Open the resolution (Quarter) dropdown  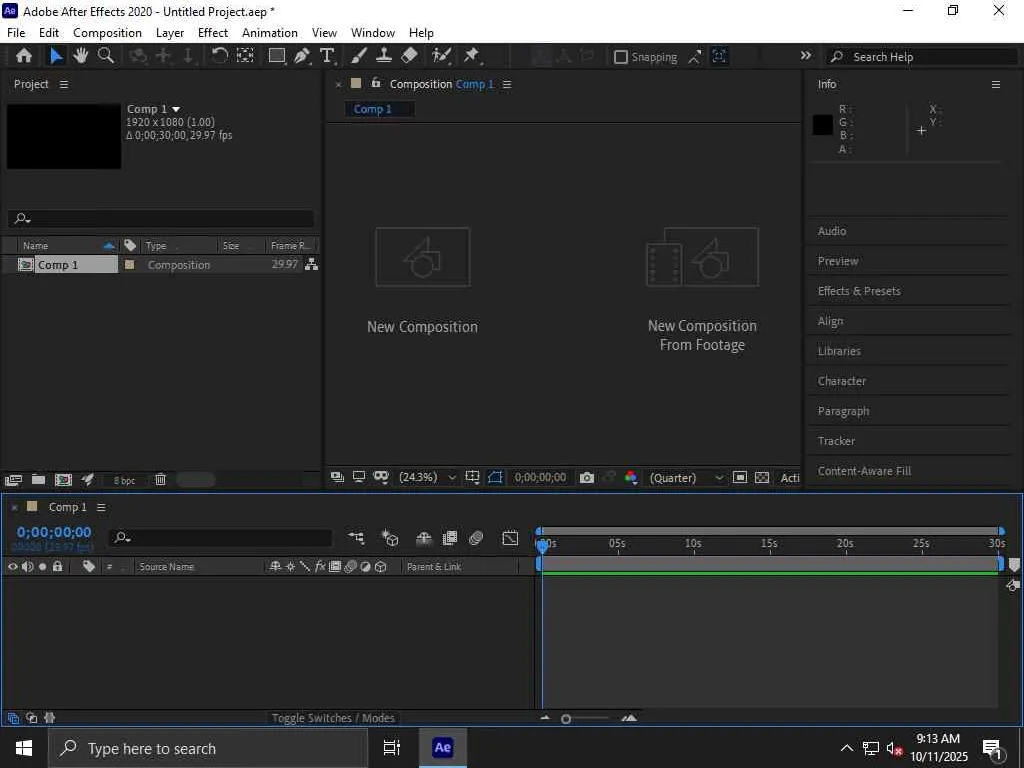click(686, 477)
